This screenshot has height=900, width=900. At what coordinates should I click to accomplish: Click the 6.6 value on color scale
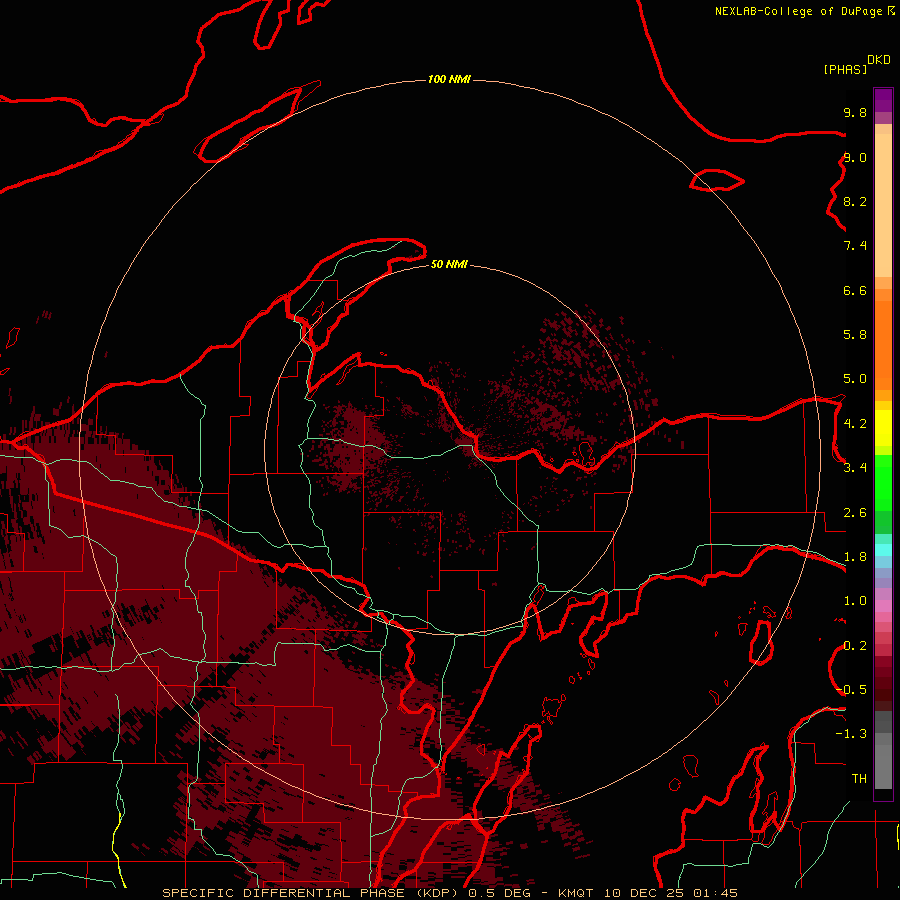coord(855,290)
